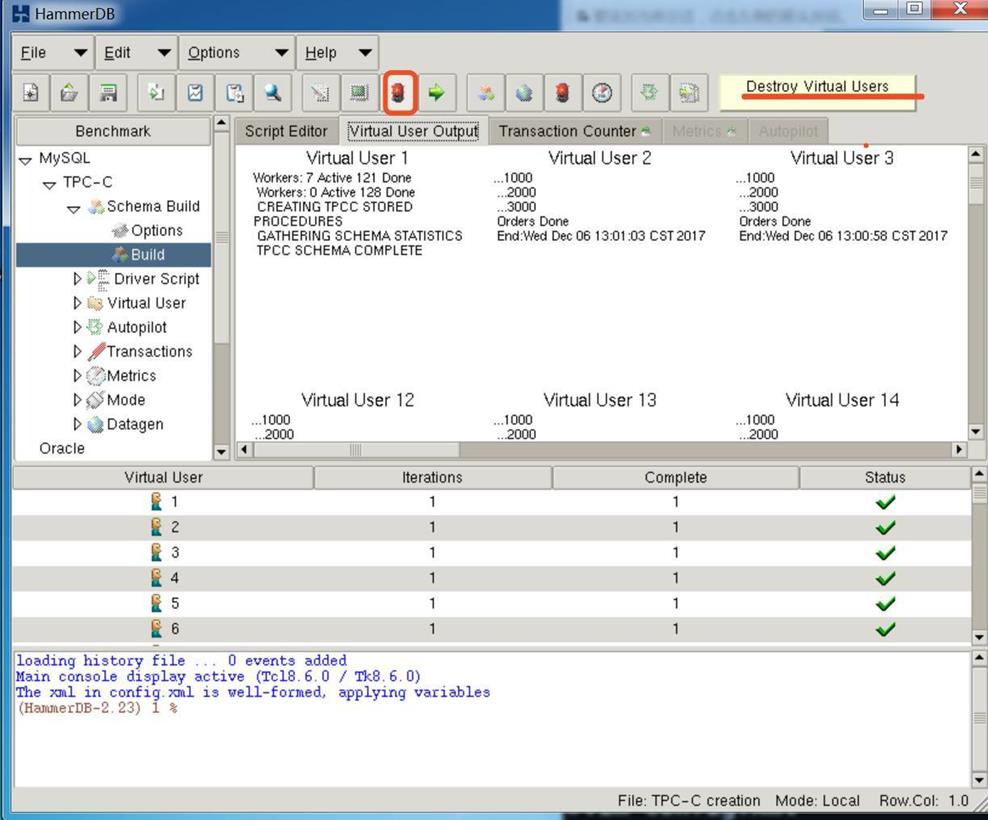Click the open folder toolbar icon
The height and width of the screenshot is (820, 988).
pyautogui.click(x=69, y=93)
